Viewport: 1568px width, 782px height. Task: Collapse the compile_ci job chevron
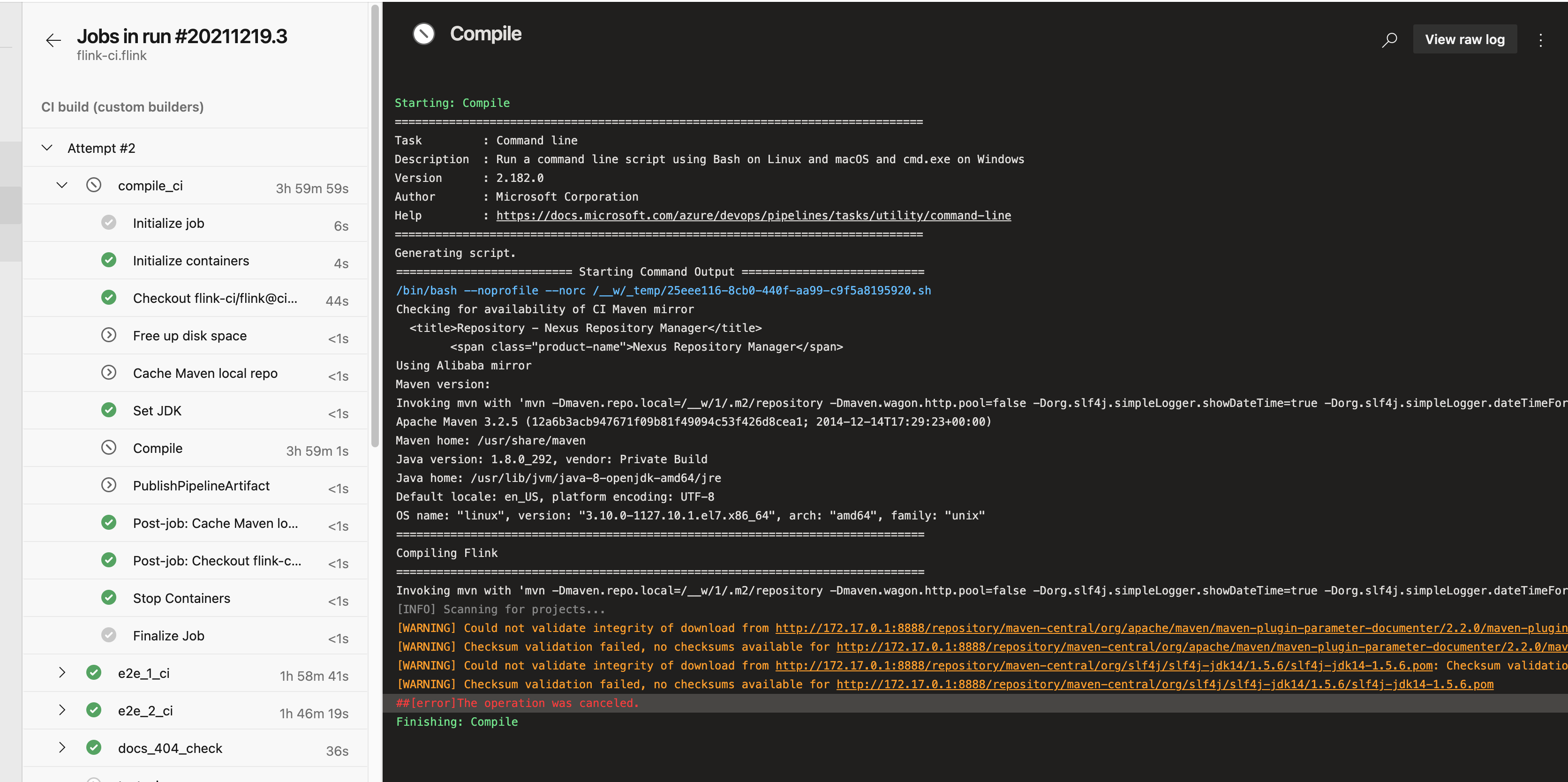pos(61,185)
